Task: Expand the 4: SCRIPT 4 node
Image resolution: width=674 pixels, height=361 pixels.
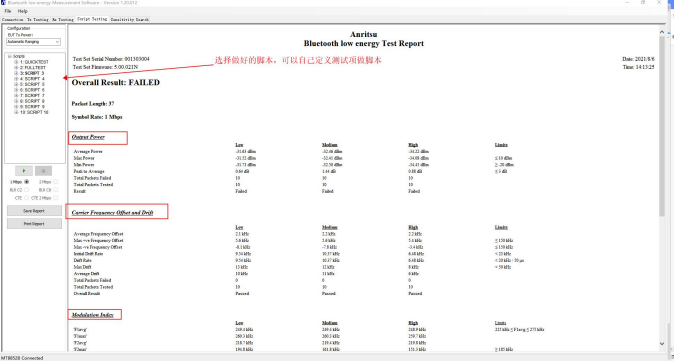Action: pyautogui.click(x=16, y=79)
